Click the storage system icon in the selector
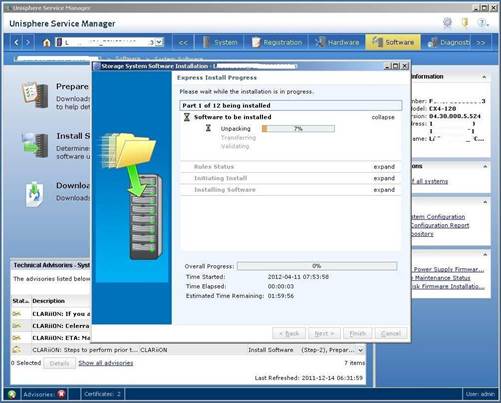 tap(59, 42)
